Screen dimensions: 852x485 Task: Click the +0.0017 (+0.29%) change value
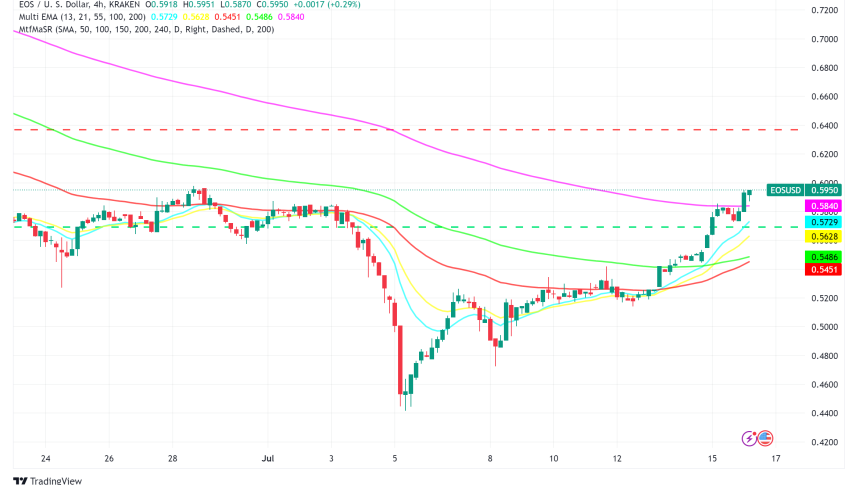coord(327,4)
